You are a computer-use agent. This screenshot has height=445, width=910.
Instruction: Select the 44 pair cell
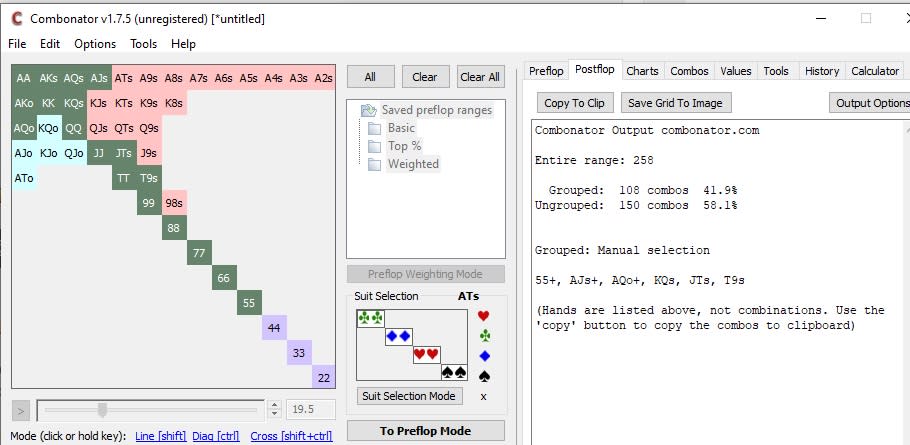(273, 327)
